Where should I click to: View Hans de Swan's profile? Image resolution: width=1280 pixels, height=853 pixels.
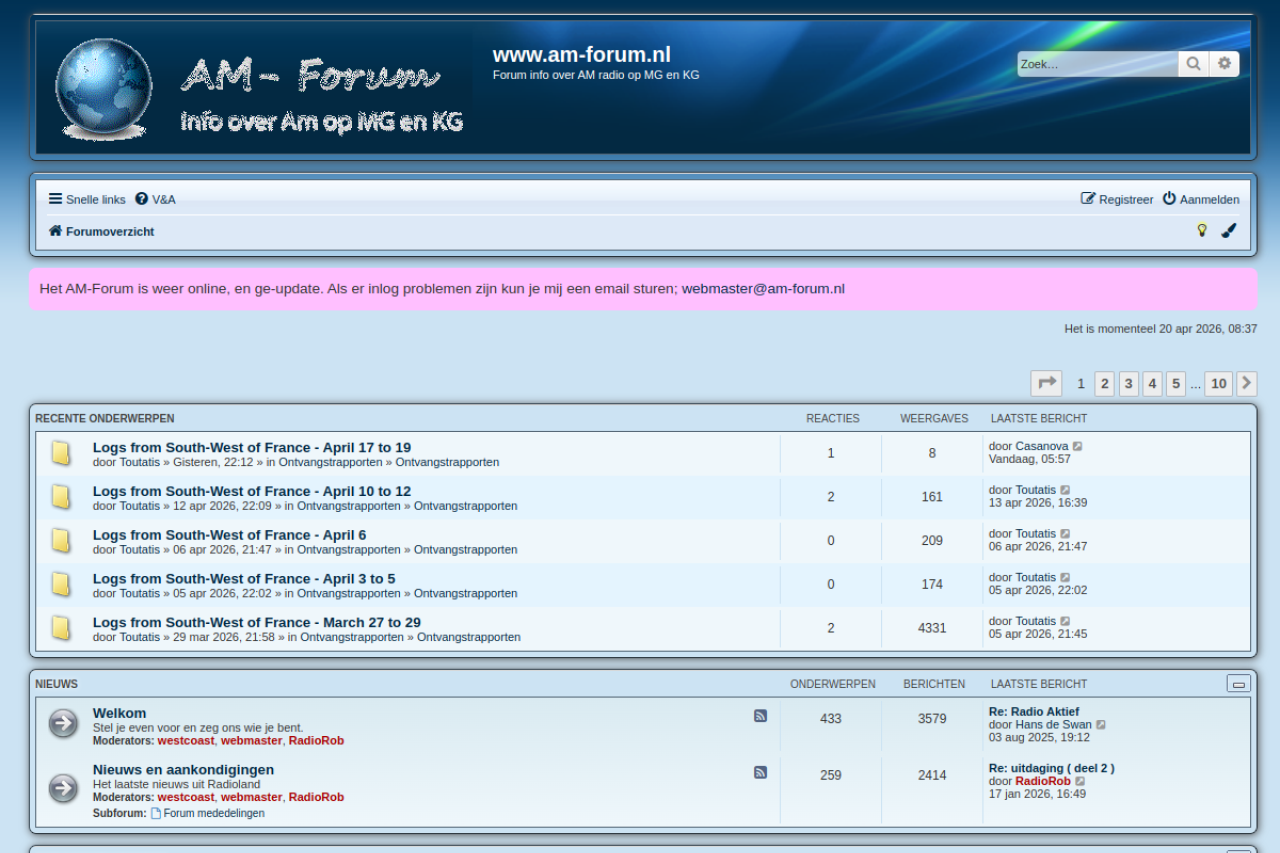click(x=1053, y=725)
